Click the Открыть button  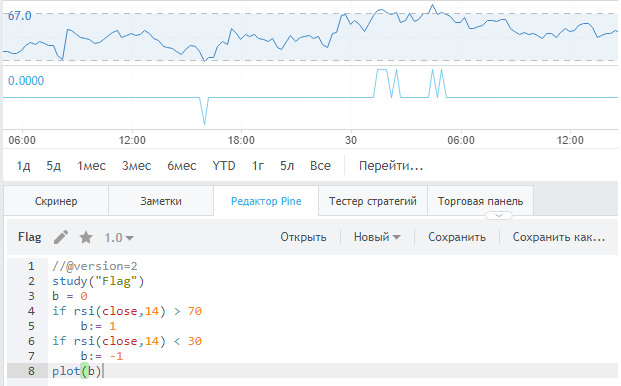point(303,237)
